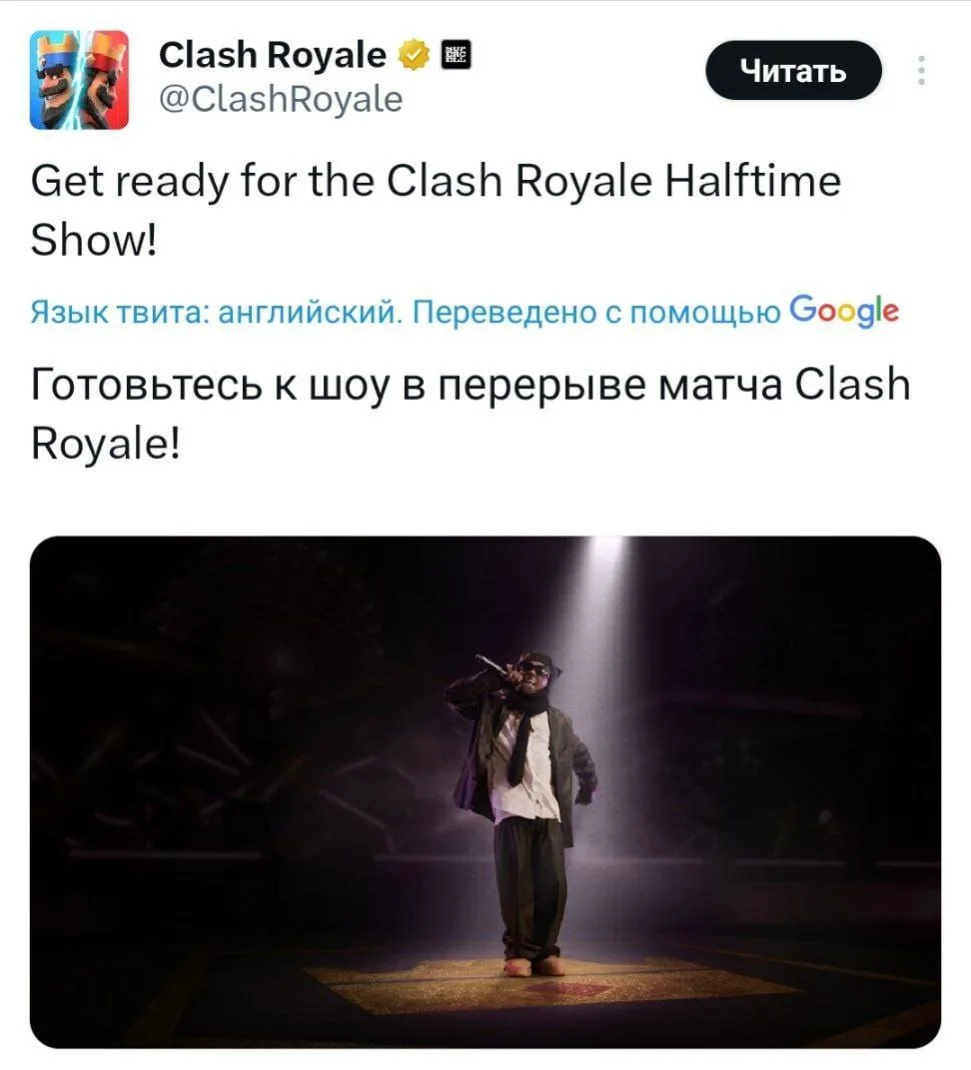The width and height of the screenshot is (971, 1070).
Task: Click the @ClashRoyale handle
Action: coord(281,100)
